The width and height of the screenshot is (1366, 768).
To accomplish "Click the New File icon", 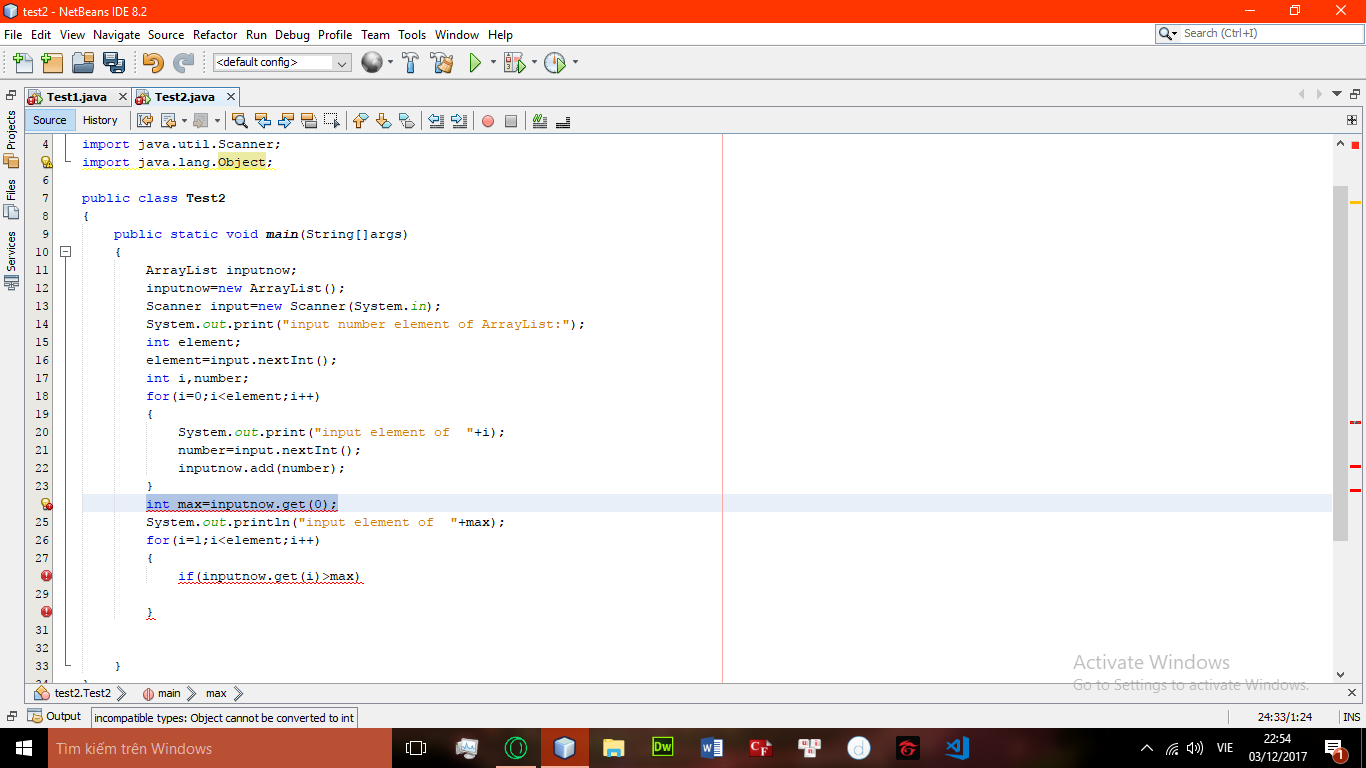I will coord(22,63).
